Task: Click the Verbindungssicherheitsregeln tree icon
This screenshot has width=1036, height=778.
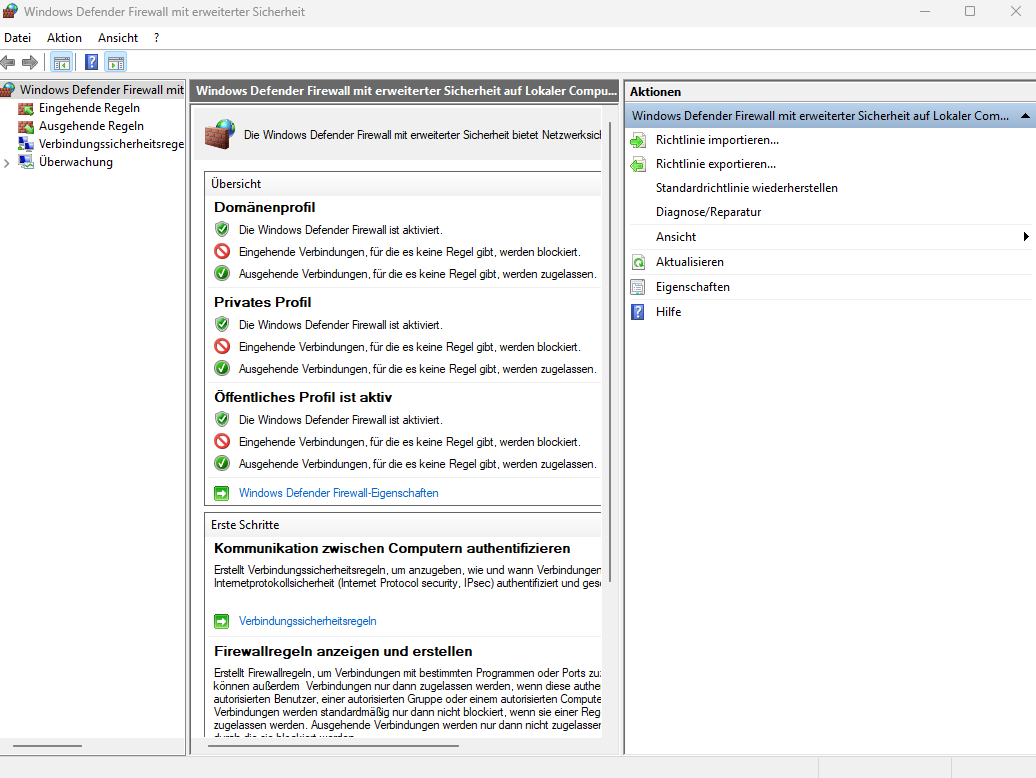Action: tap(26, 144)
